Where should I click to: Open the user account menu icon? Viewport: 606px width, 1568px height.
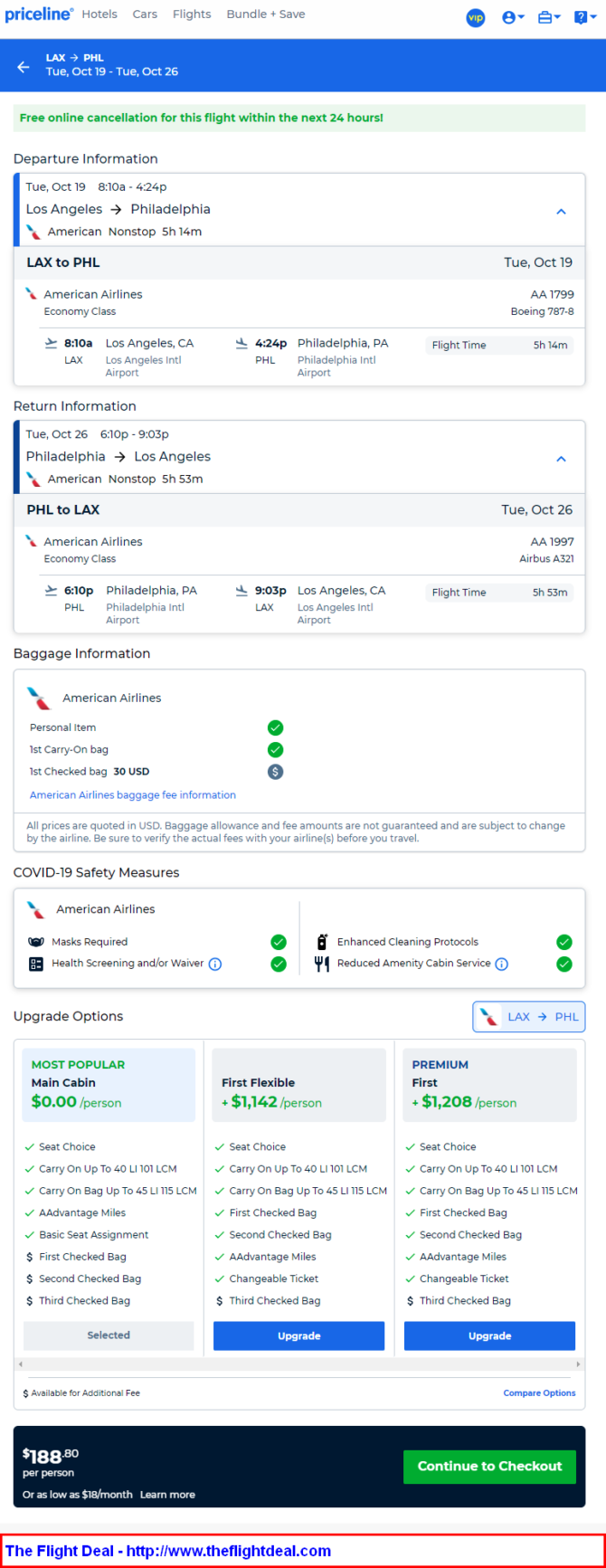coord(513,17)
